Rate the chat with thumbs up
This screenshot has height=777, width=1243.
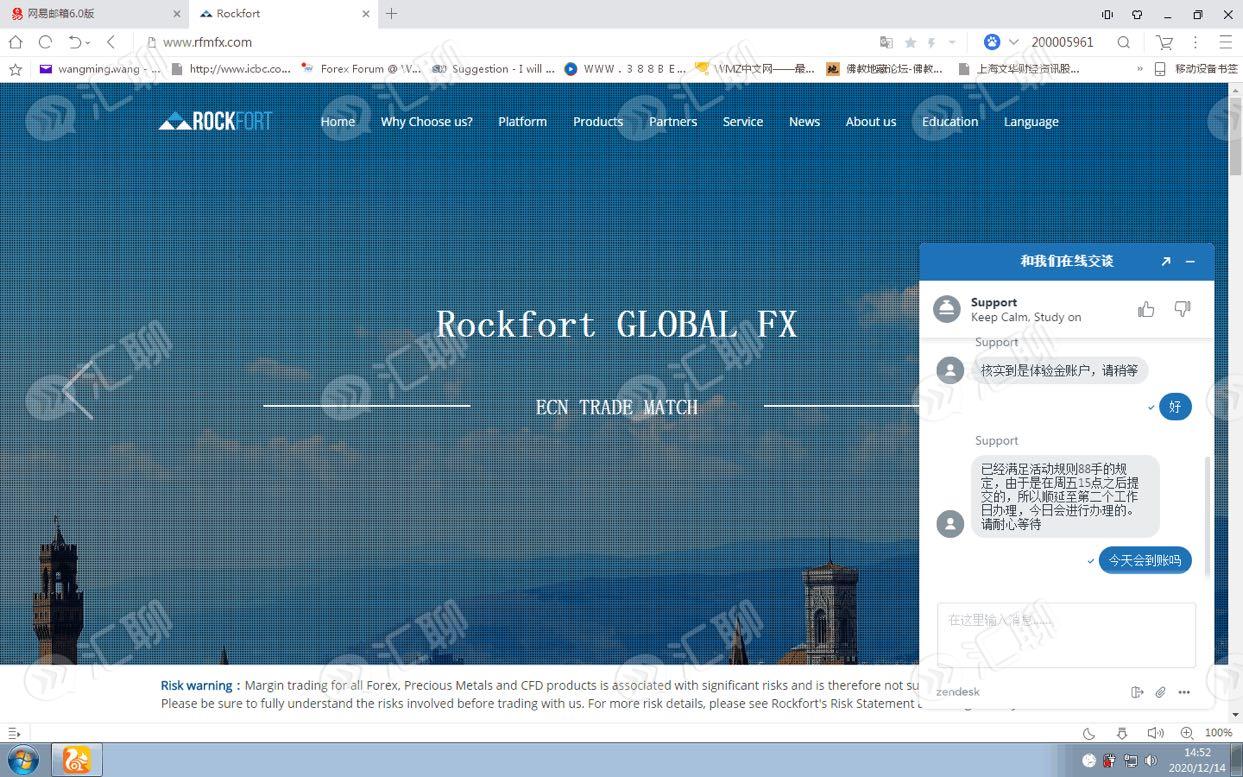(x=1146, y=309)
